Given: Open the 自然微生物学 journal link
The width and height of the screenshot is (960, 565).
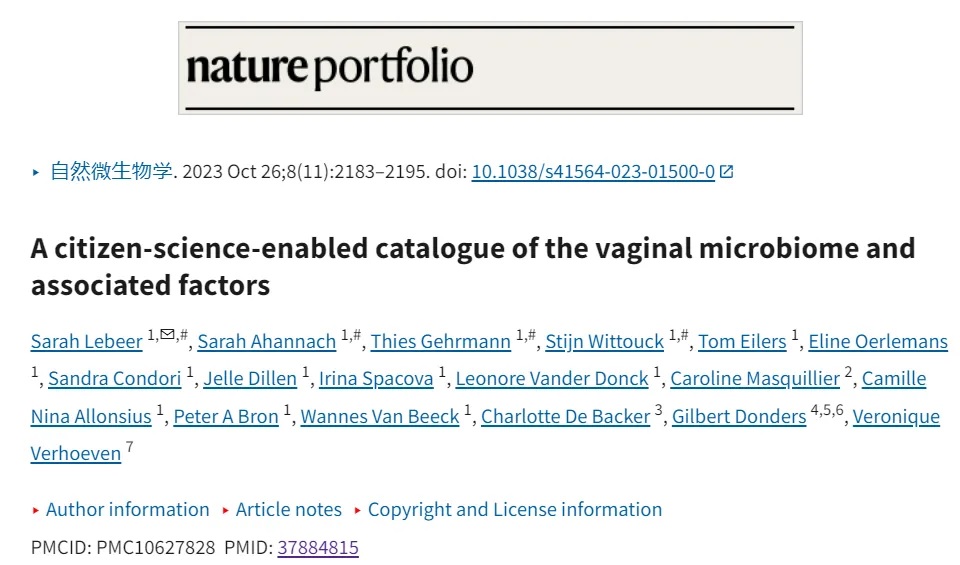Looking at the screenshot, I should 111,171.
